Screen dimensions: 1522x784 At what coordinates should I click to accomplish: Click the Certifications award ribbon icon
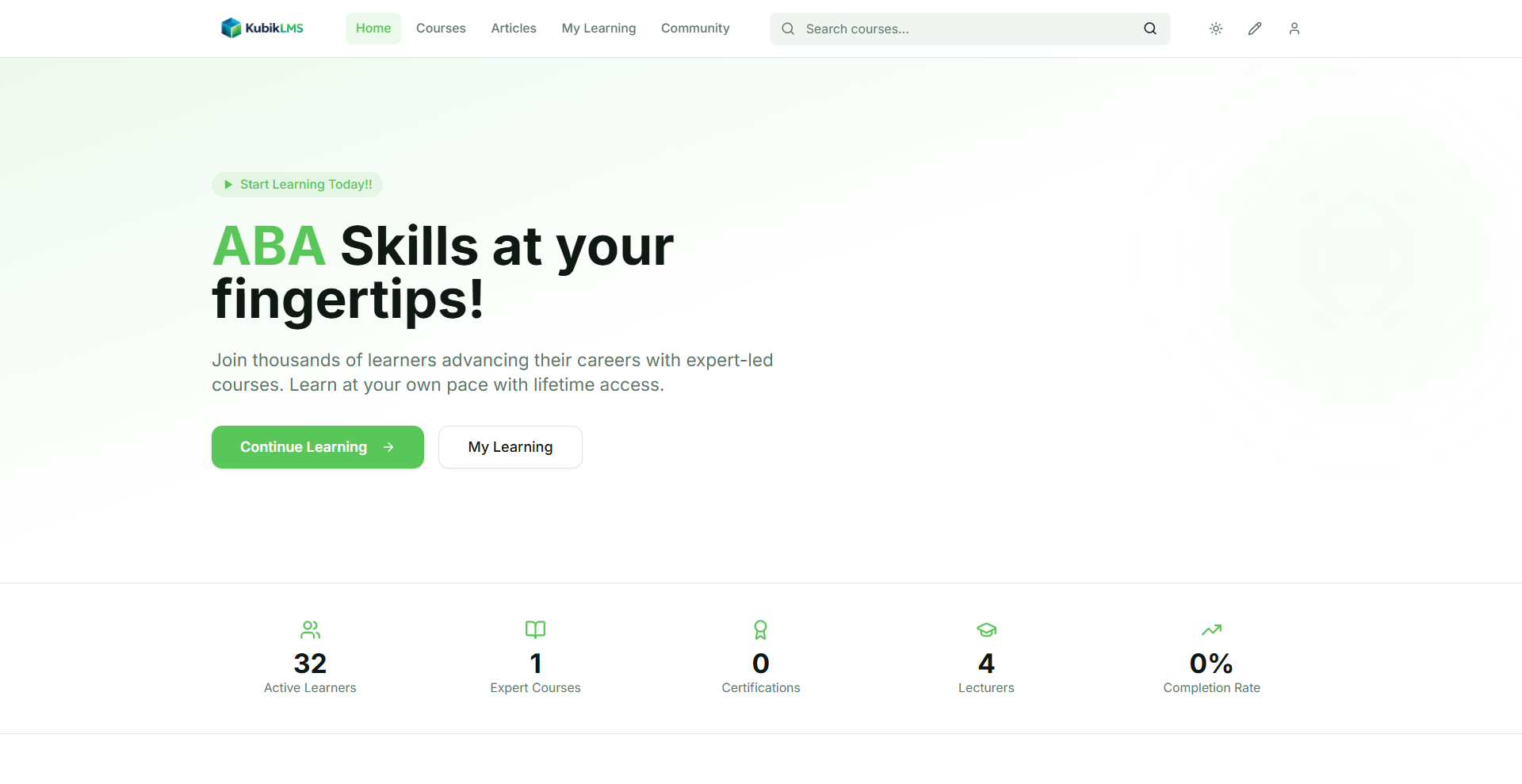coord(761,630)
